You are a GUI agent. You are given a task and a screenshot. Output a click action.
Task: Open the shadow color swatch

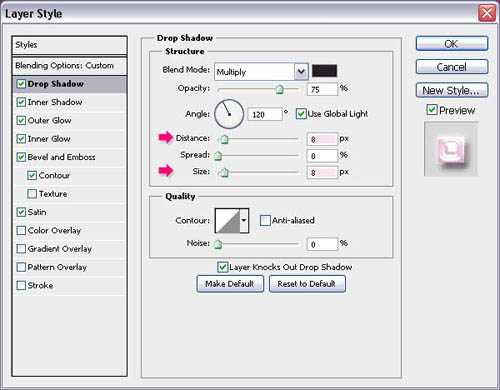click(324, 71)
